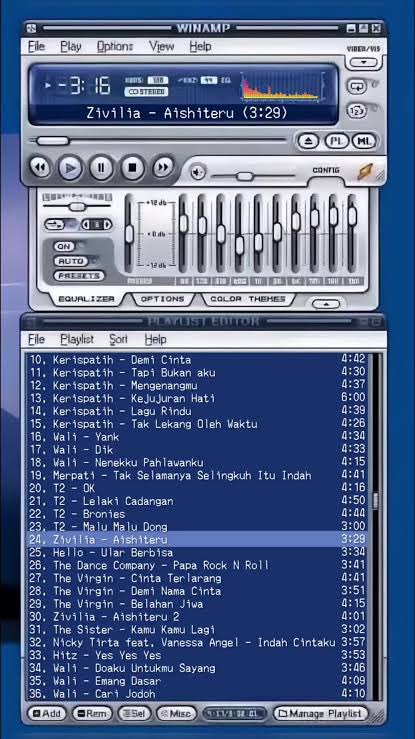This screenshot has width=415, height=739.
Task: Pause the current song
Action: click(101, 168)
